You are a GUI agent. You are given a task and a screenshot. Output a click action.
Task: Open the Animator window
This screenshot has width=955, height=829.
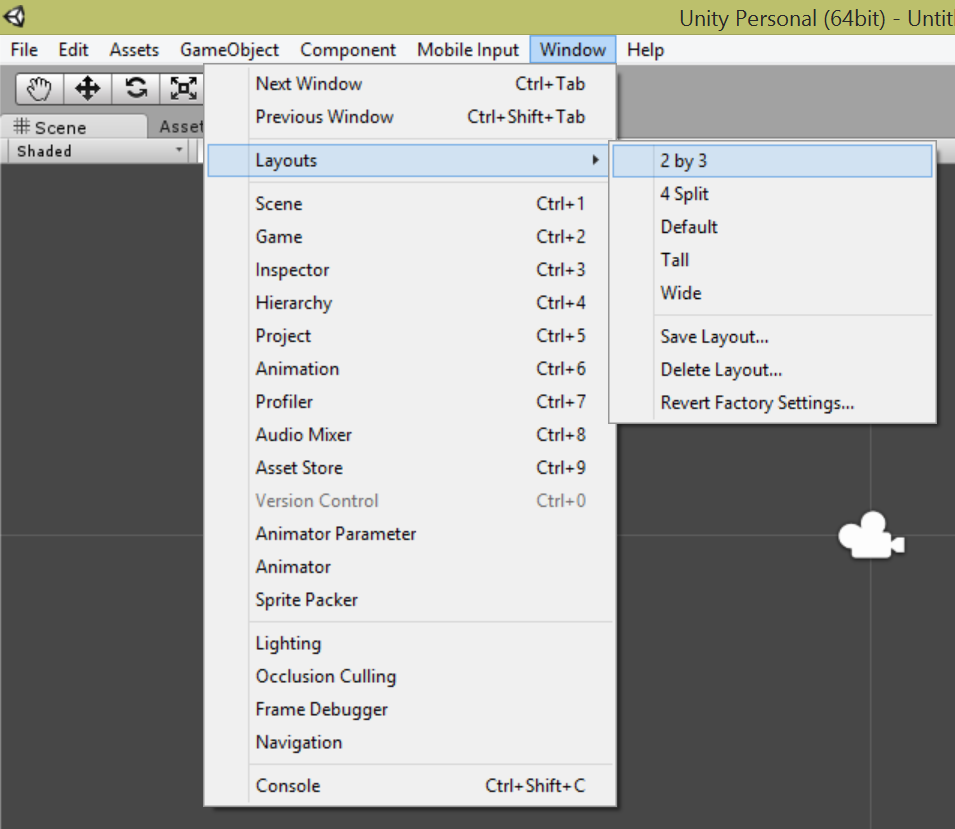411,566
